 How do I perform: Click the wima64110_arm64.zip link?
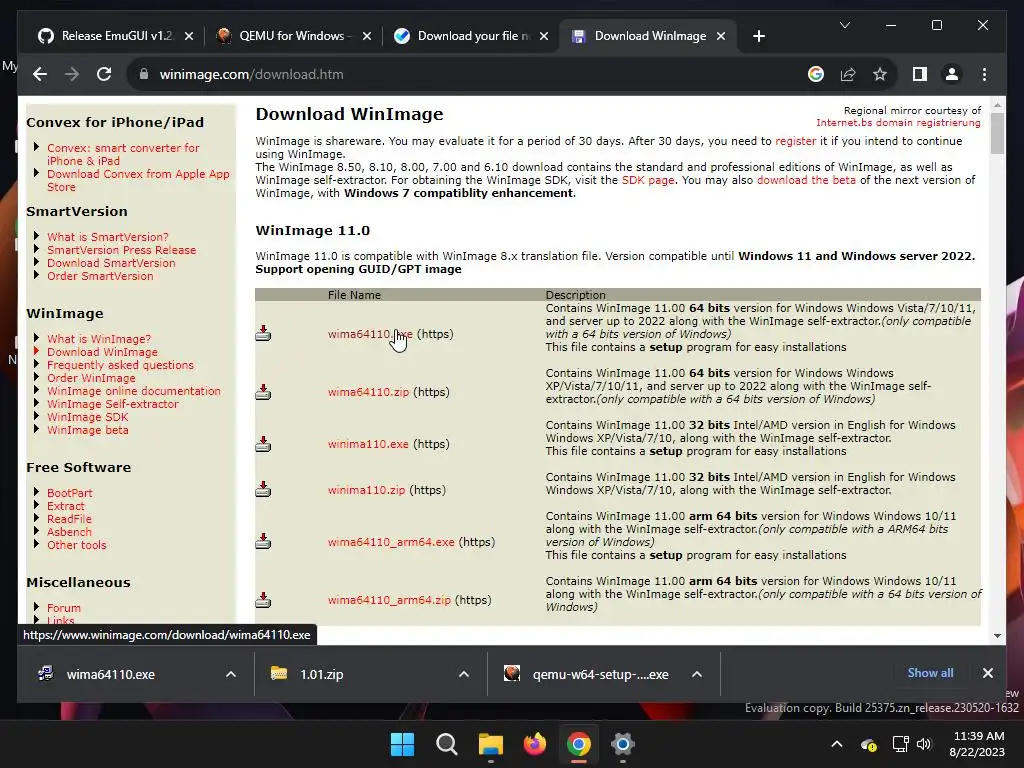[x=389, y=600]
